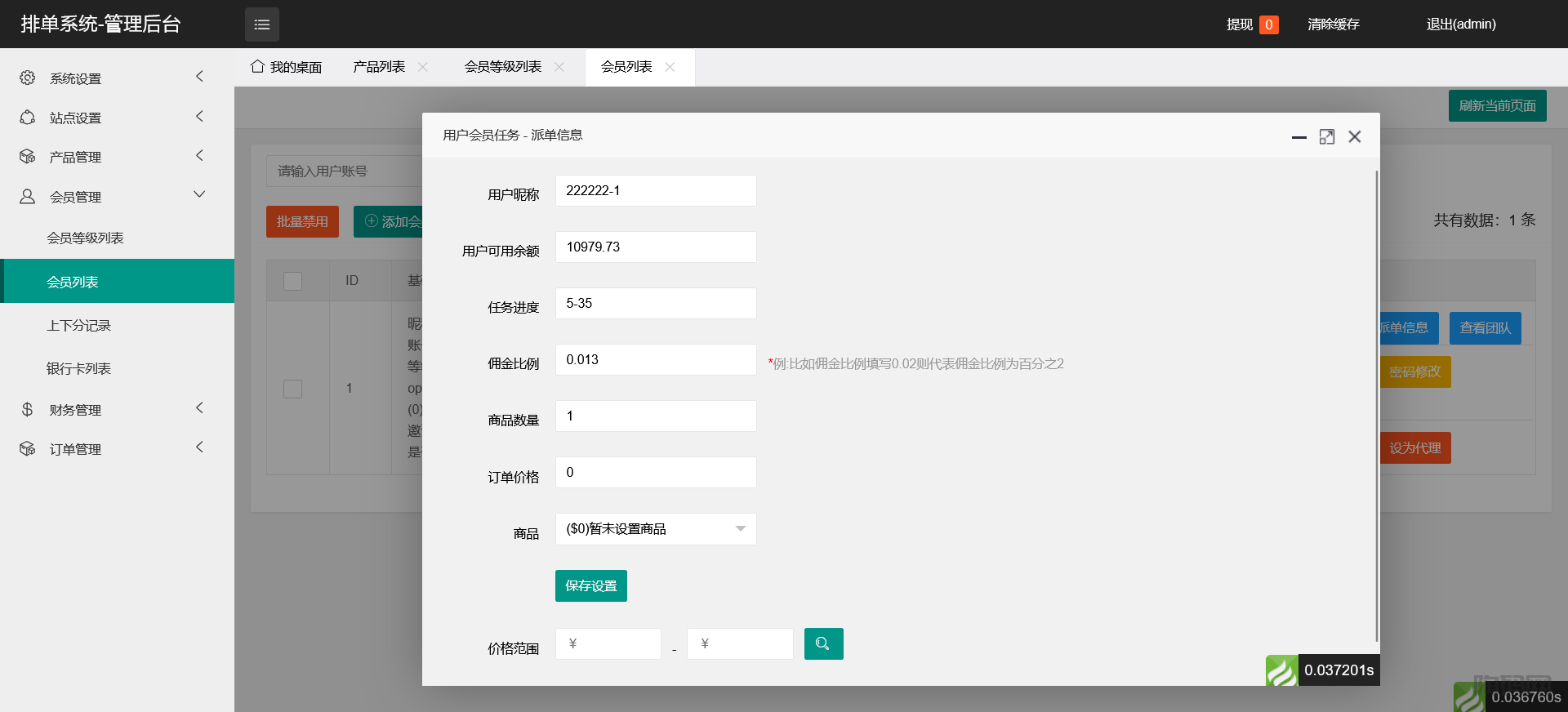The image size is (1568, 712).
Task: Check the row checkbox for member ID 1
Action: click(292, 389)
